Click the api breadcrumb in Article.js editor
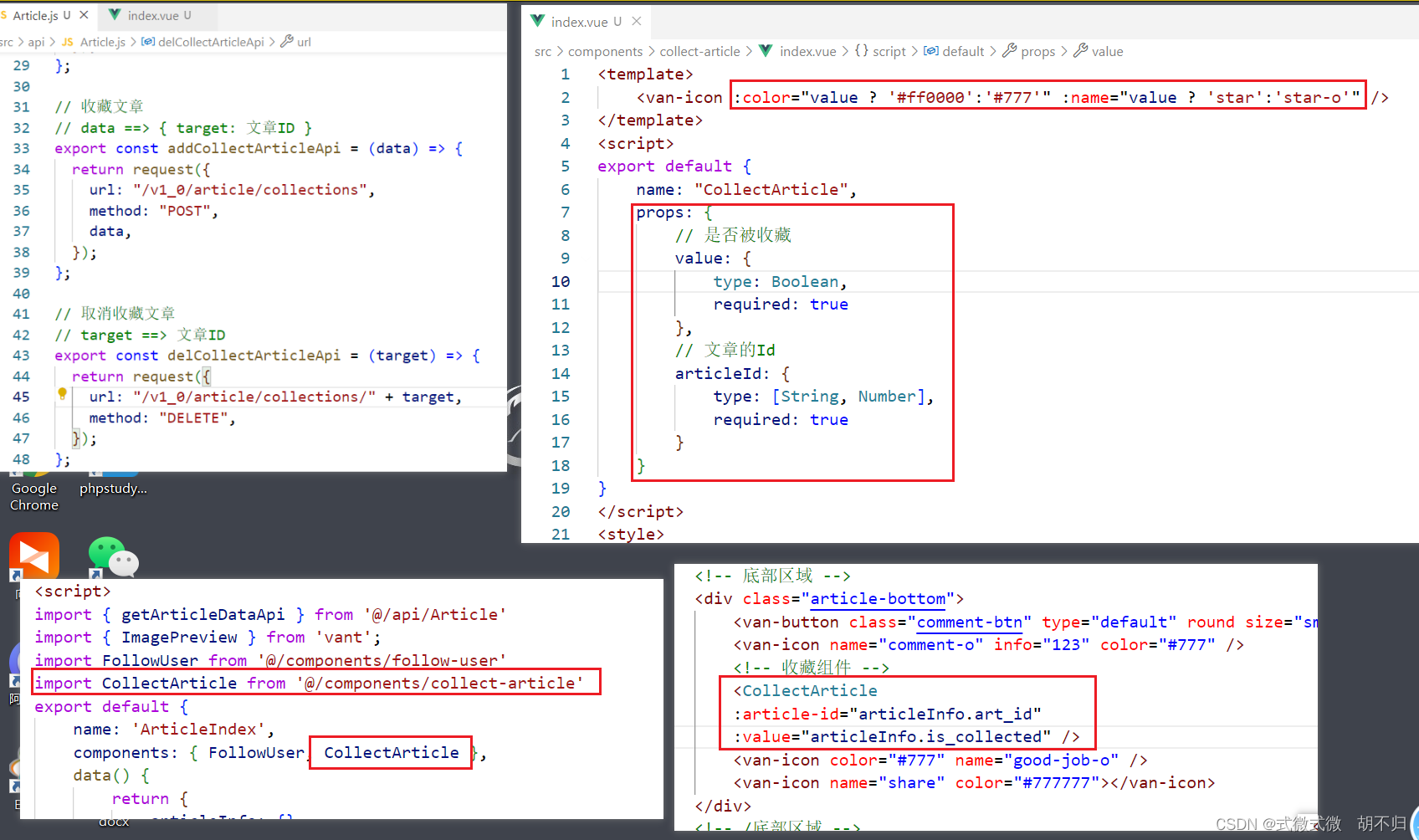1419x840 pixels. tap(36, 42)
